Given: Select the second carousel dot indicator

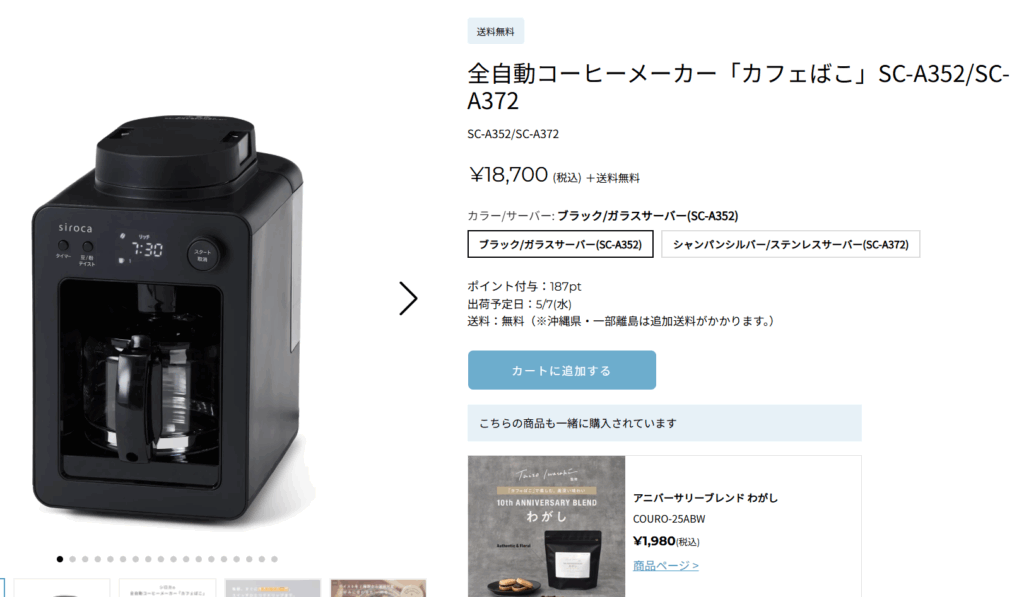Looking at the screenshot, I should (72, 559).
